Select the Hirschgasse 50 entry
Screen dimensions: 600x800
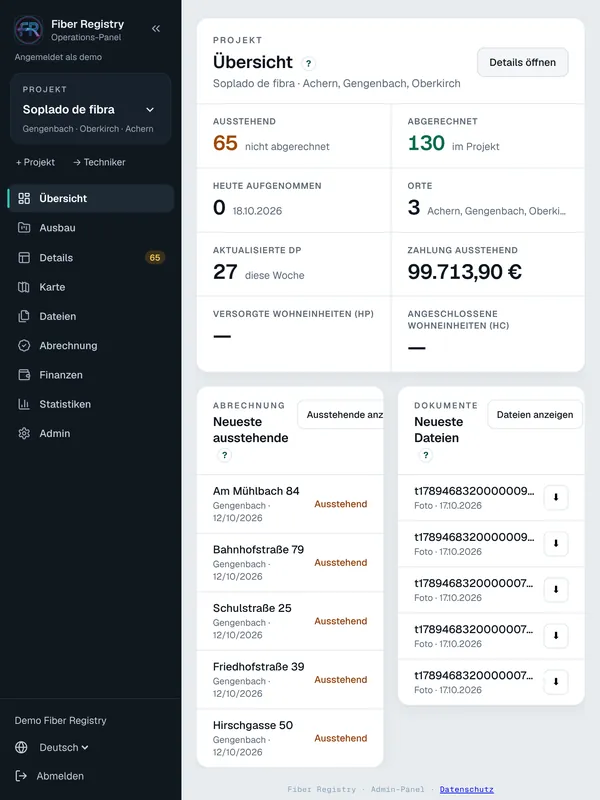pyautogui.click(x=290, y=738)
